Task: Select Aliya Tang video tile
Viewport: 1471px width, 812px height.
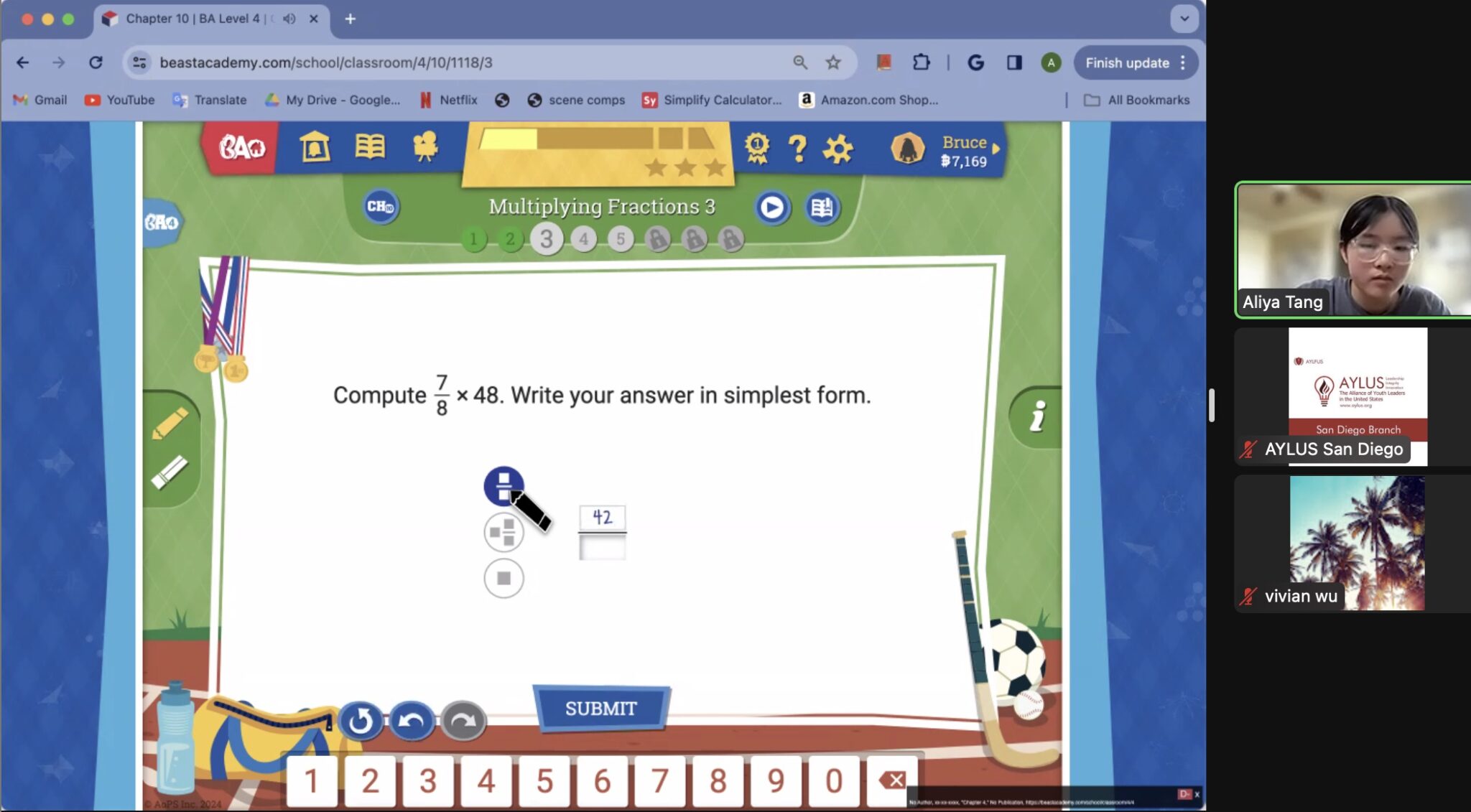Action: pos(1353,249)
